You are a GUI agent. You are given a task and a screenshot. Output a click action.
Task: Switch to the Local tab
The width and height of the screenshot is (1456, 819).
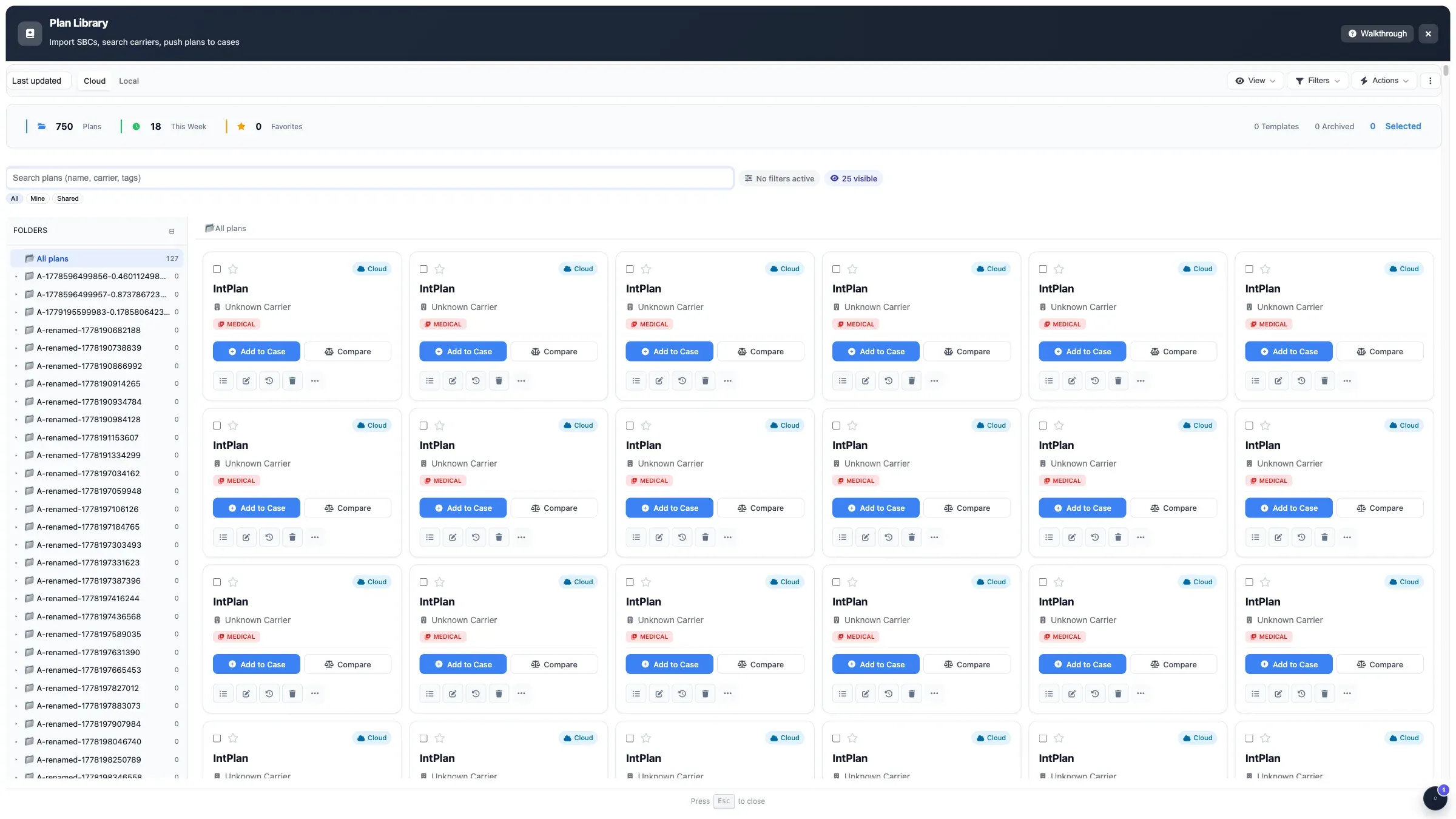click(129, 81)
